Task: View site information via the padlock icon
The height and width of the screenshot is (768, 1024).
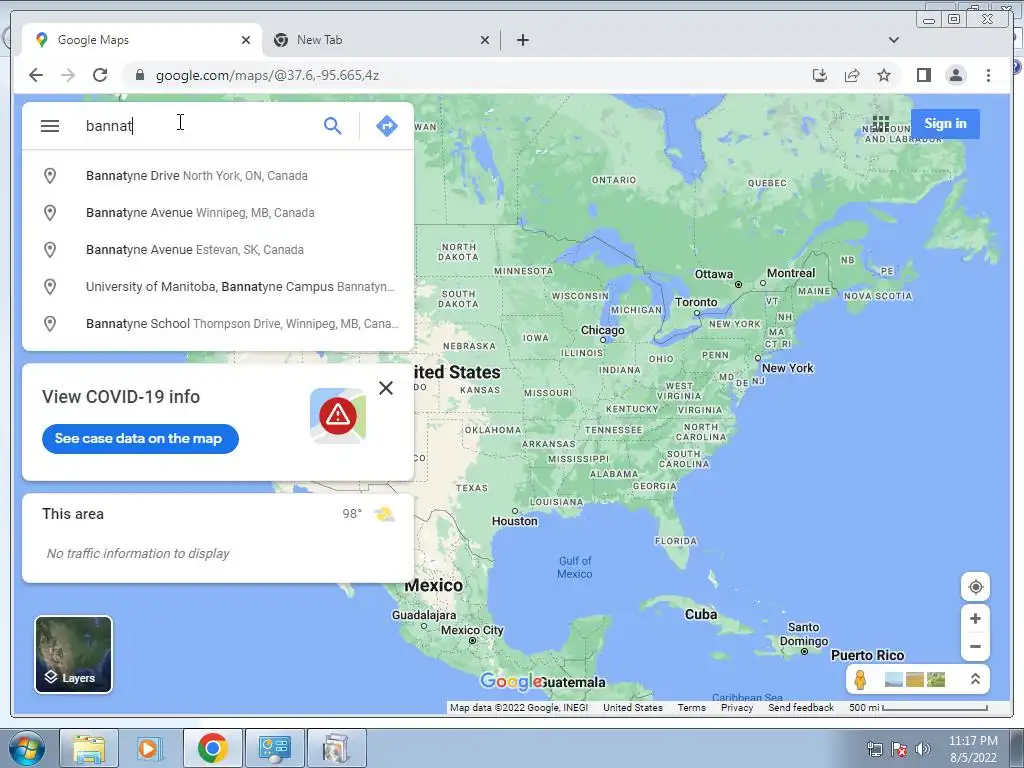Action: pyautogui.click(x=139, y=75)
